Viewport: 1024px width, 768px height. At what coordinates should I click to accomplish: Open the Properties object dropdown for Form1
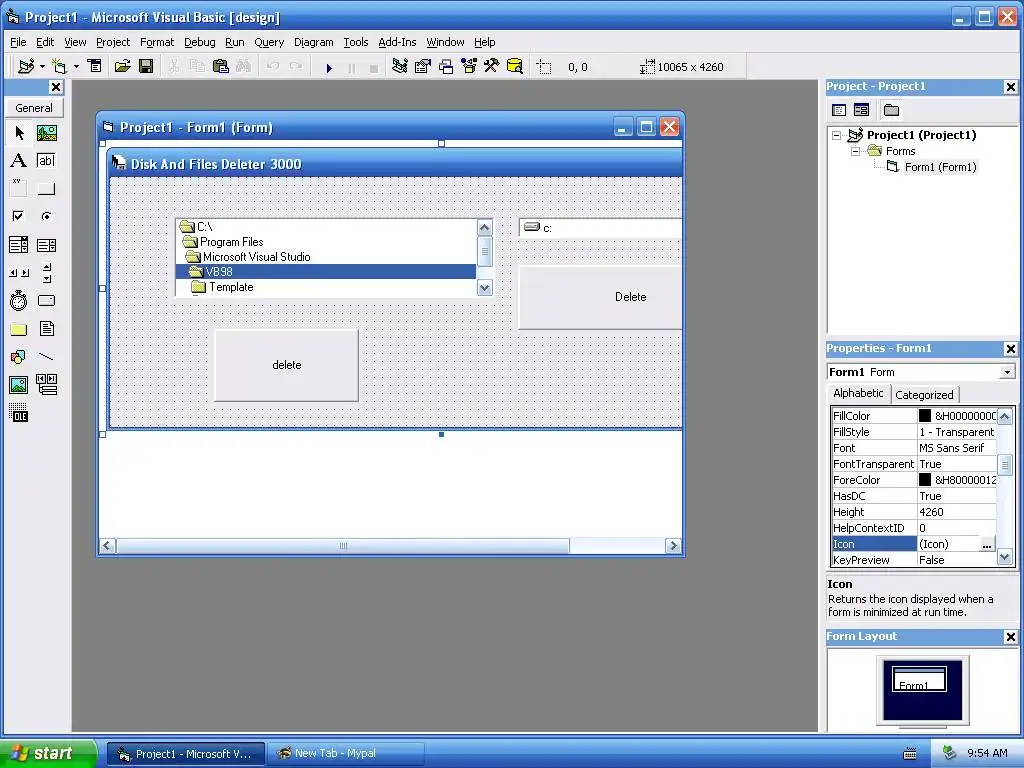tap(1008, 372)
